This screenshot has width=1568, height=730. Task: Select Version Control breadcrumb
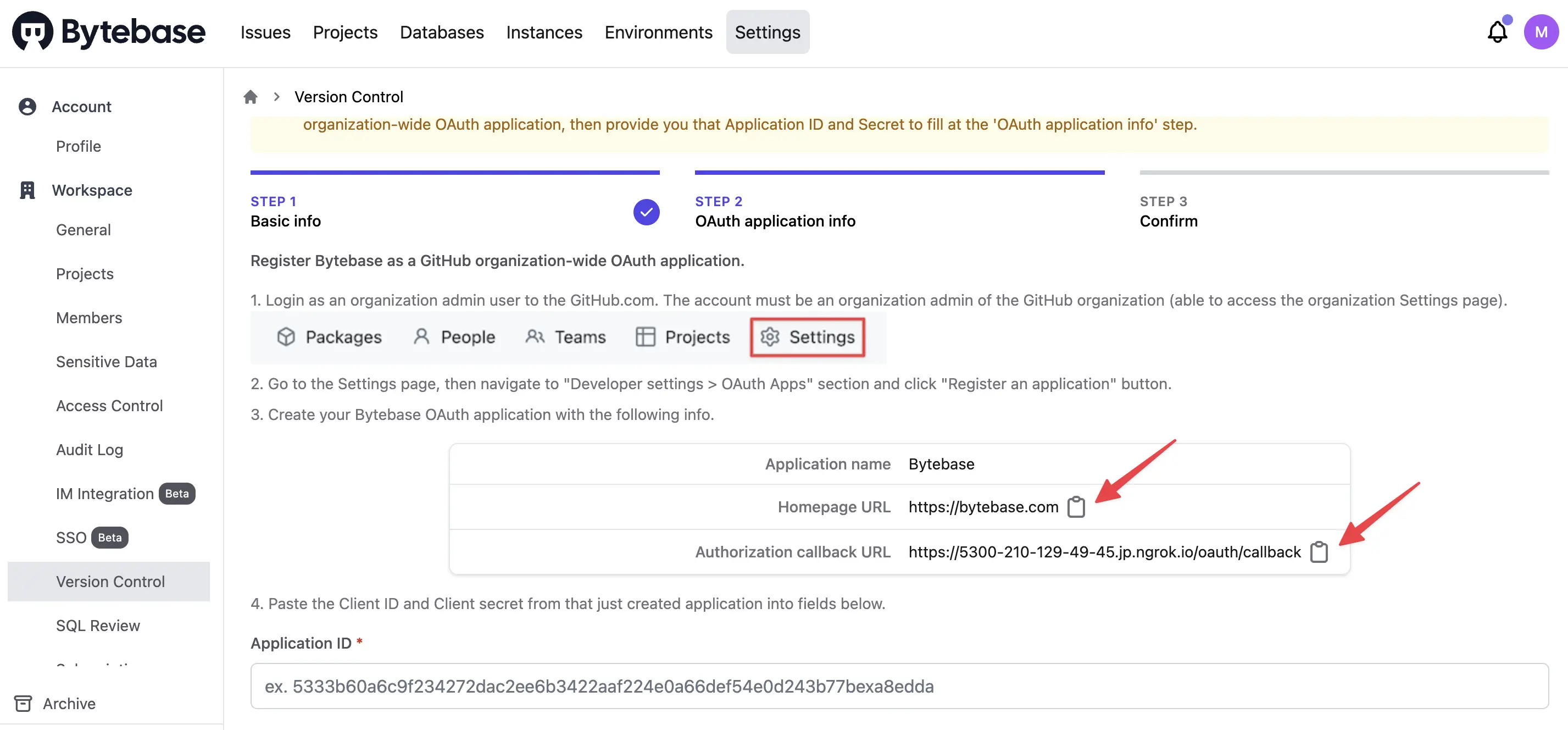coord(349,97)
